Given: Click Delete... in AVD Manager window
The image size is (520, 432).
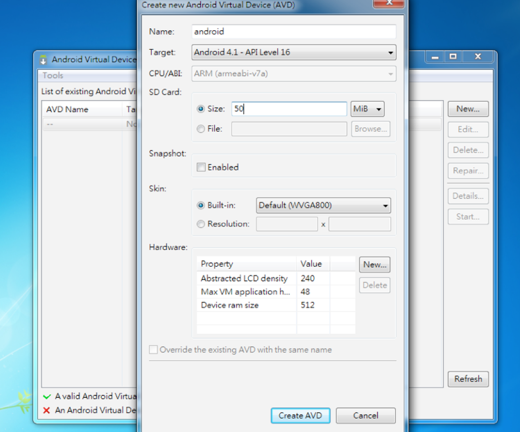Looking at the screenshot, I should coord(468,150).
